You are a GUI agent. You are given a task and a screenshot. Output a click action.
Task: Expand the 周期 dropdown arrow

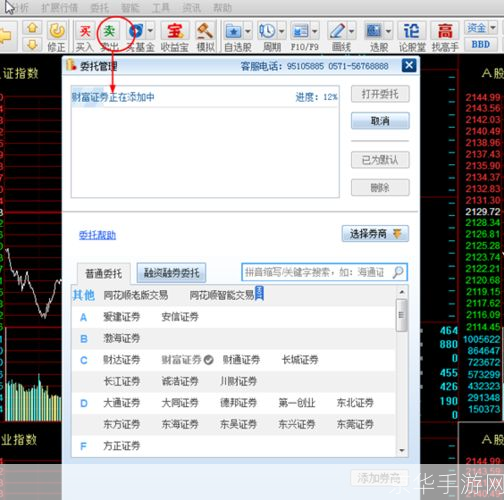[282, 32]
